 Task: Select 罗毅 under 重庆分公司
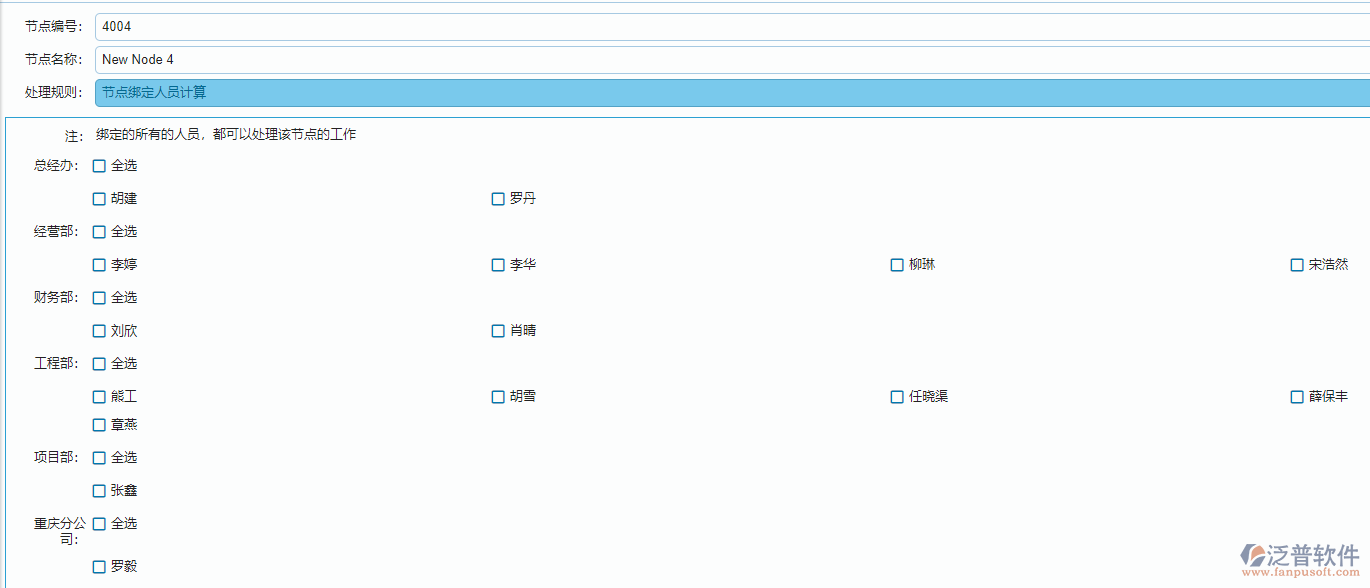pos(99,566)
